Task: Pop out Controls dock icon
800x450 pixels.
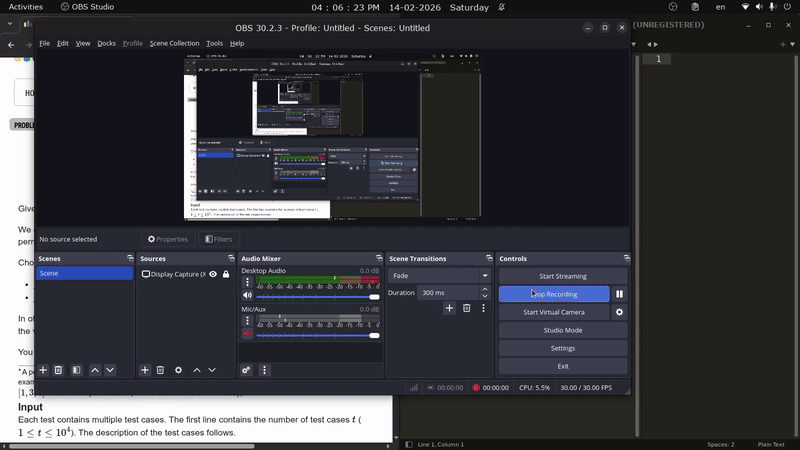Action: (x=627, y=258)
